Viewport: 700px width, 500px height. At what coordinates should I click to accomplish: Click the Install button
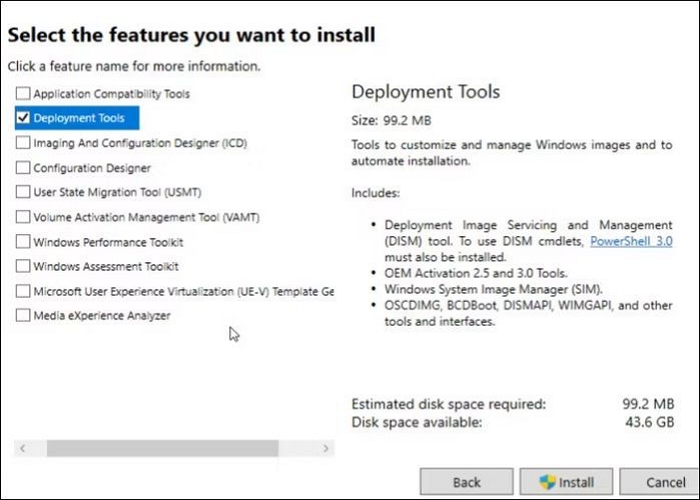pos(565,482)
